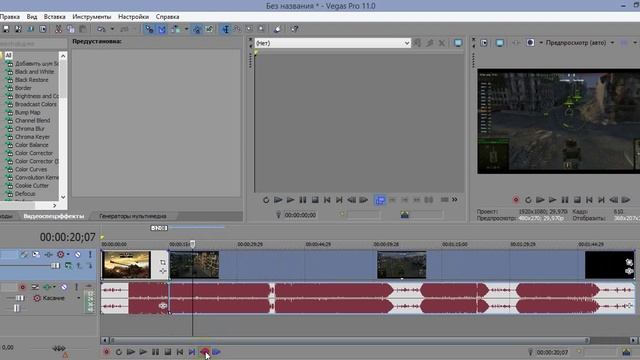The width and height of the screenshot is (640, 360).
Task: Select Bump Map effect
Action: pos(27,112)
